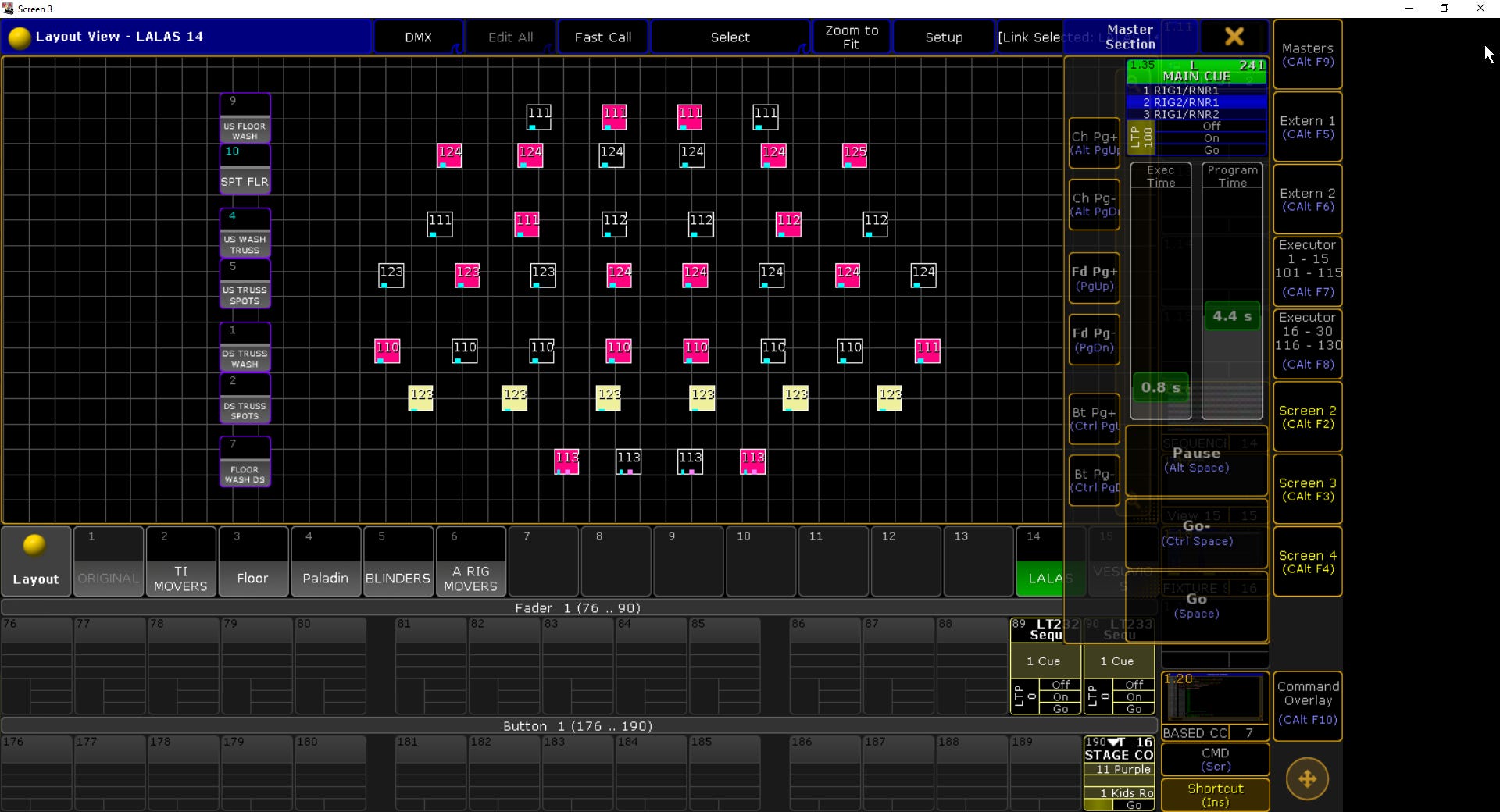Viewport: 1500px width, 812px height.
Task: Toggle Fast Call mode
Action: tap(602, 37)
